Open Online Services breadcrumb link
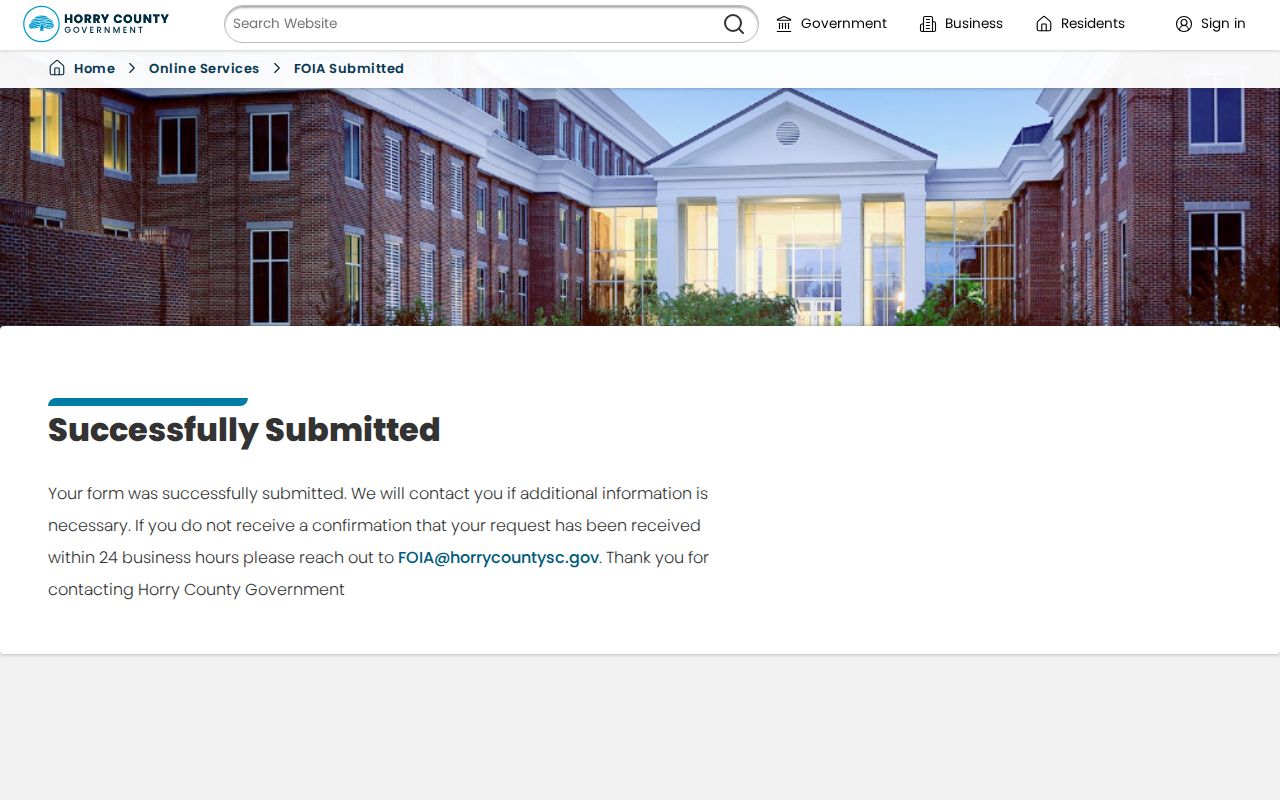This screenshot has height=800, width=1280. 204,68
